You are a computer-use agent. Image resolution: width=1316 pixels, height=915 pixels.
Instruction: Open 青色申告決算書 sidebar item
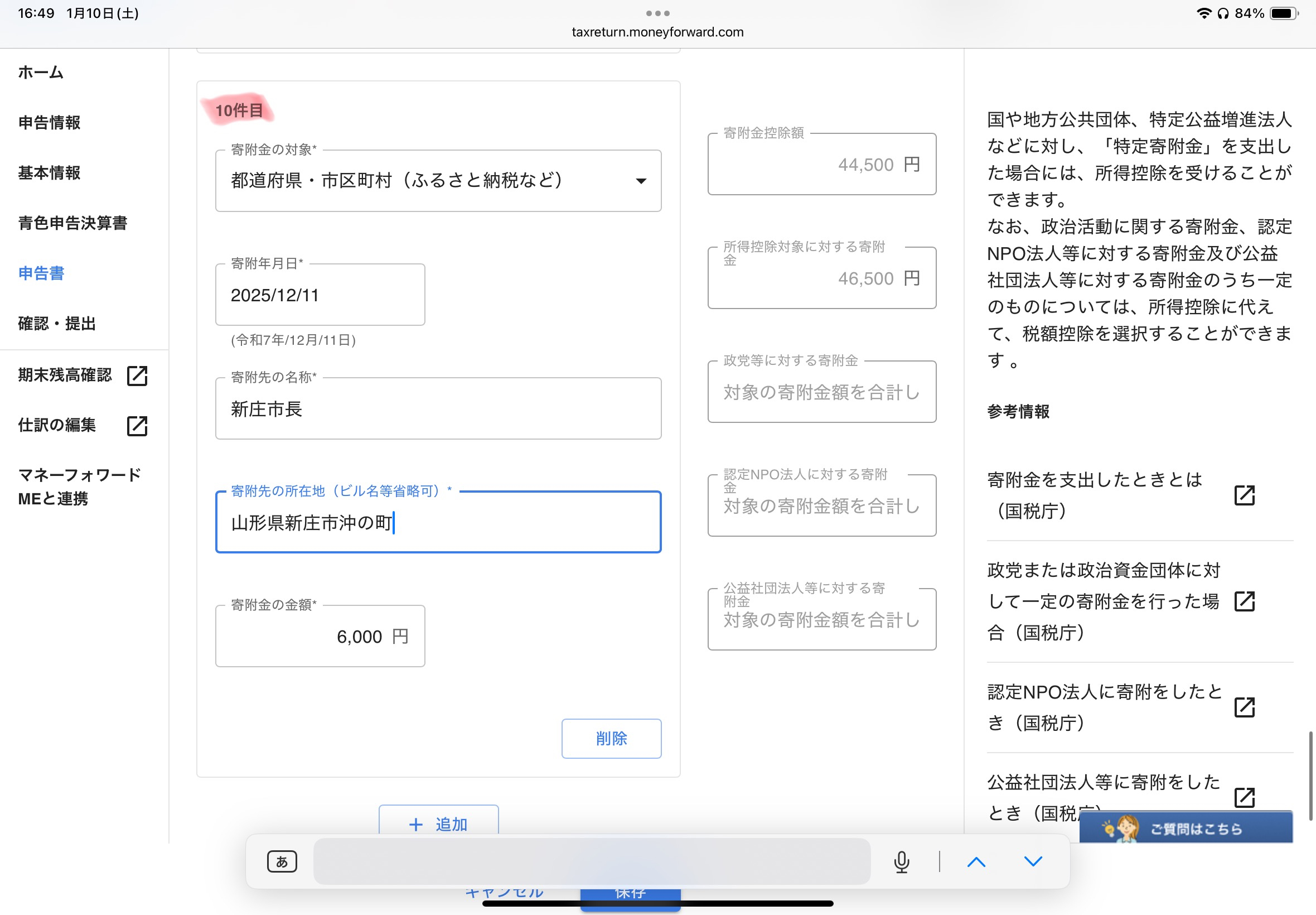click(72, 223)
